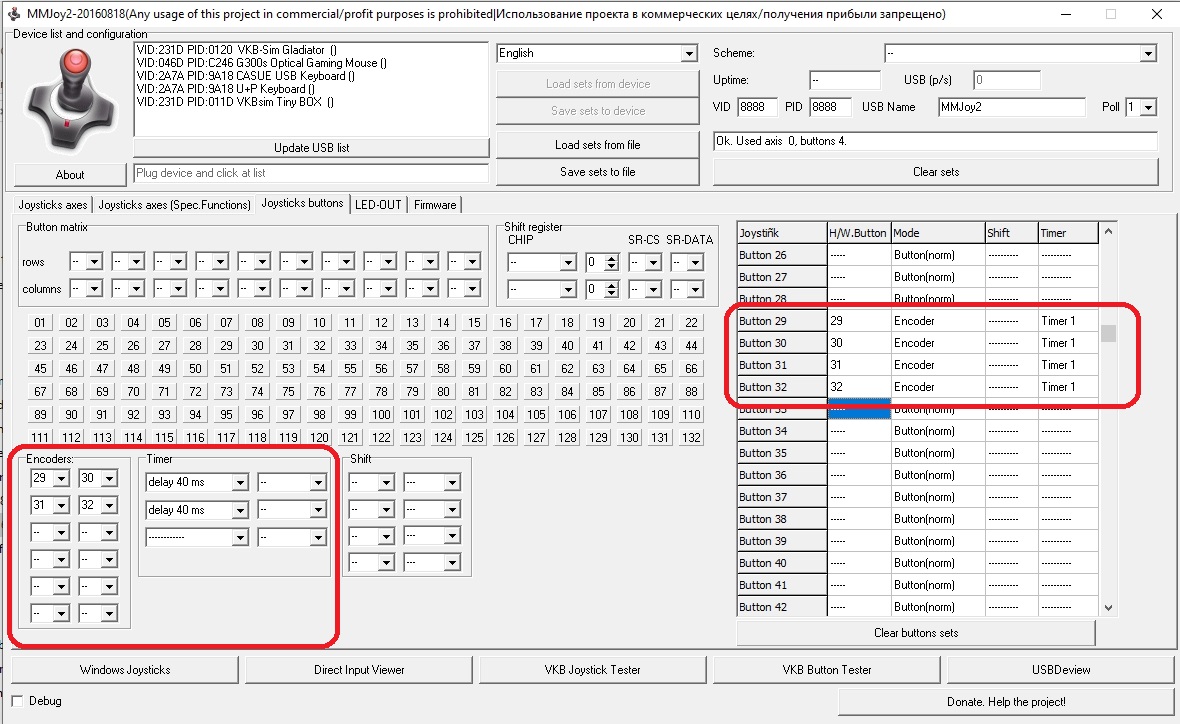
Task: Open the LED-OUT tab
Action: pyautogui.click(x=378, y=205)
